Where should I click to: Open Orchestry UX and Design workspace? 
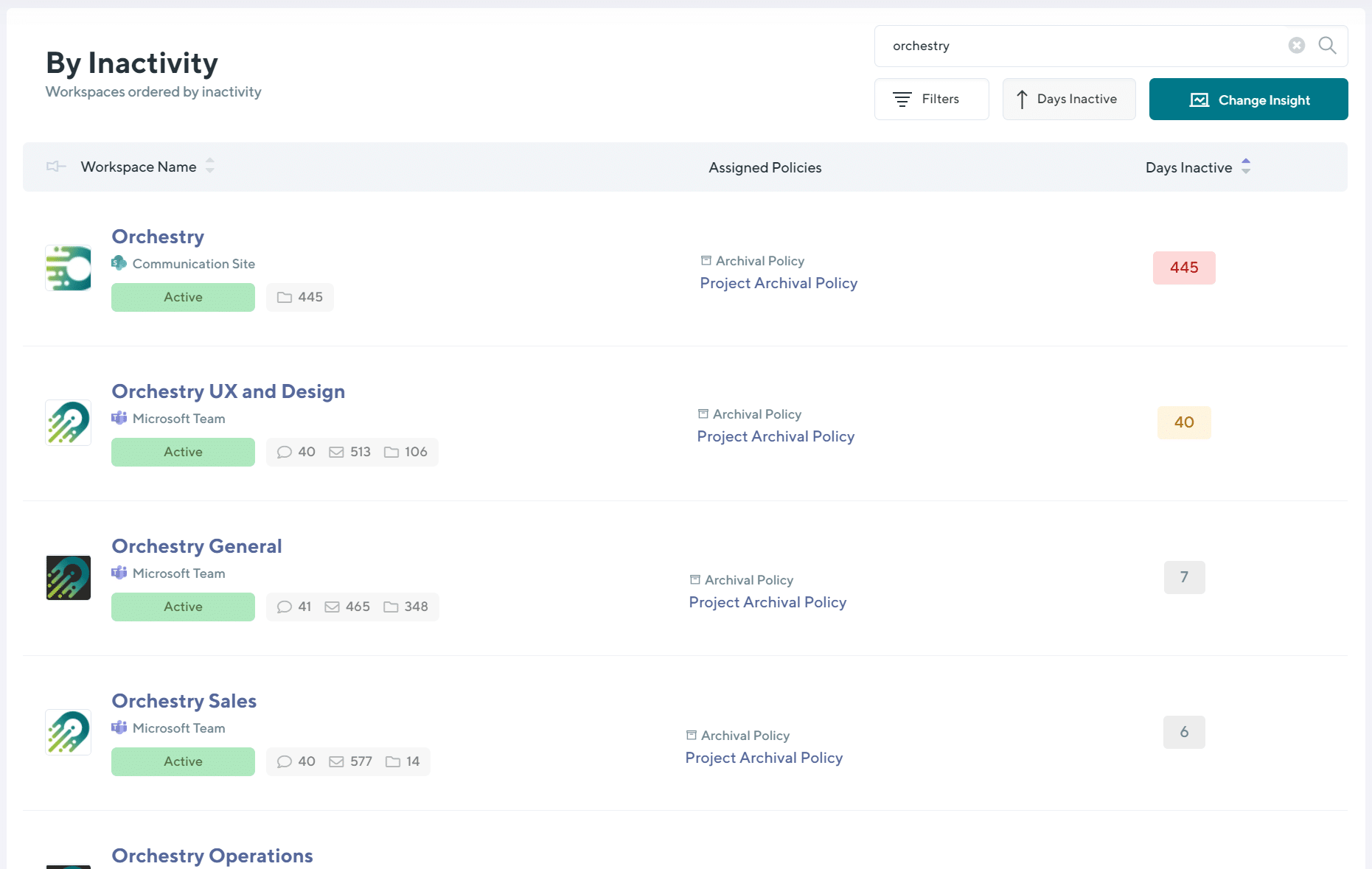(x=228, y=391)
